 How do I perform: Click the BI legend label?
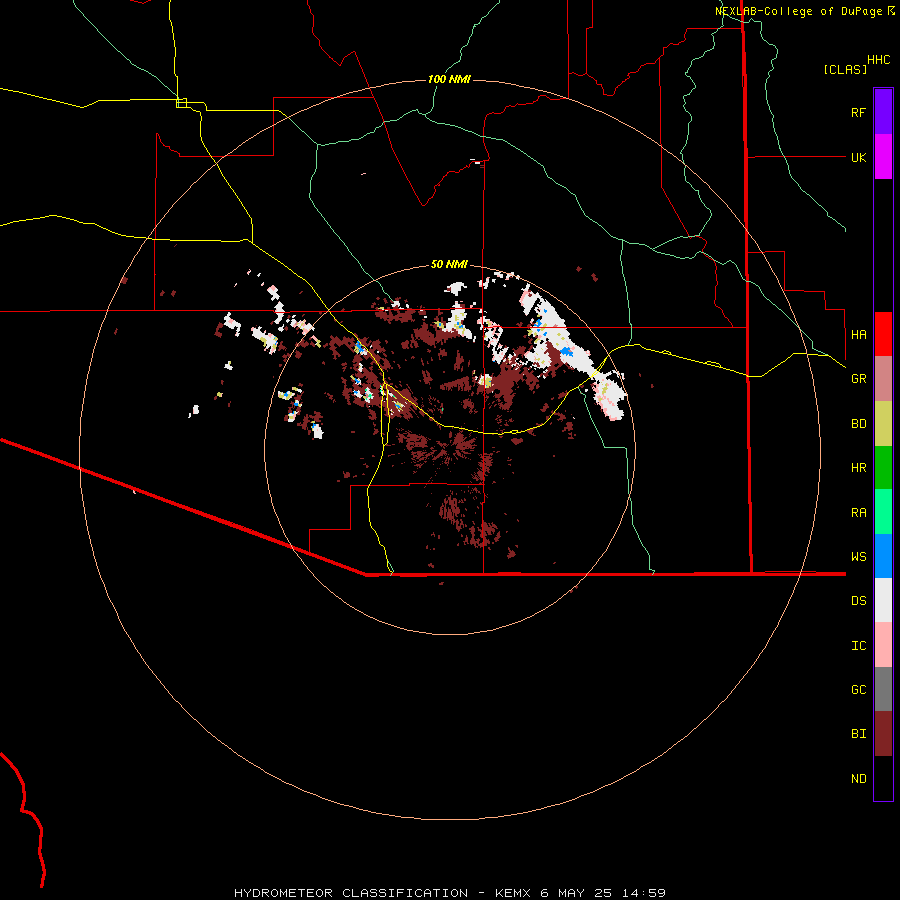858,734
